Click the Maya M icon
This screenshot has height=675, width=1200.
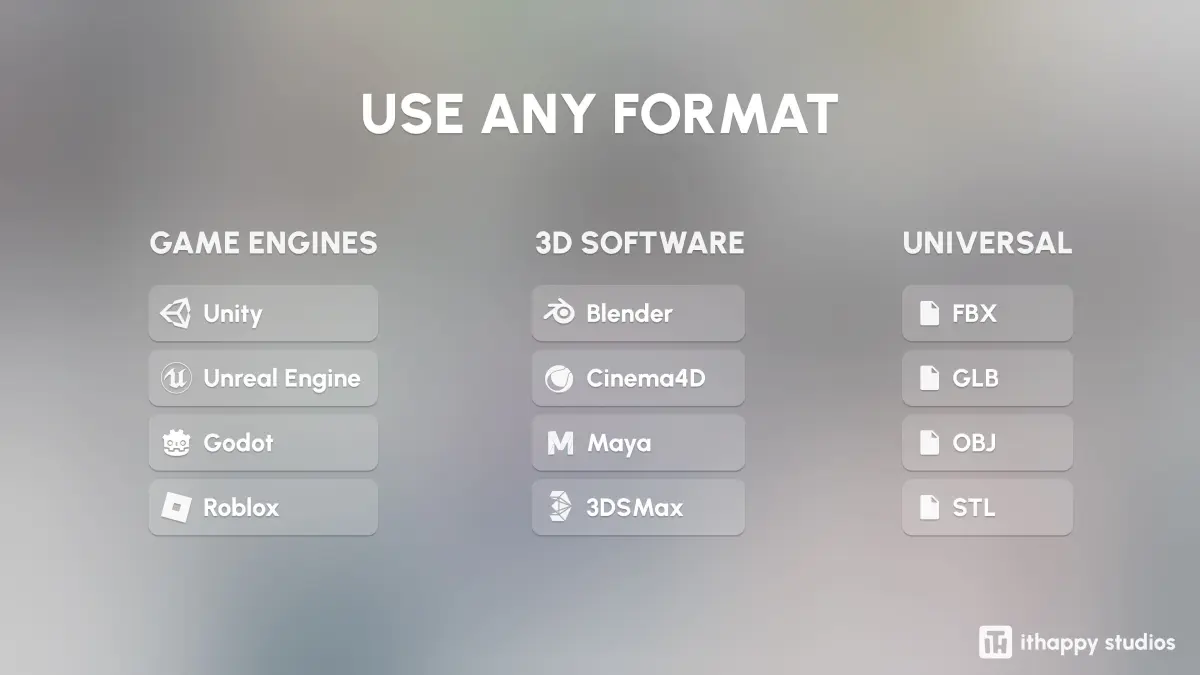[560, 443]
